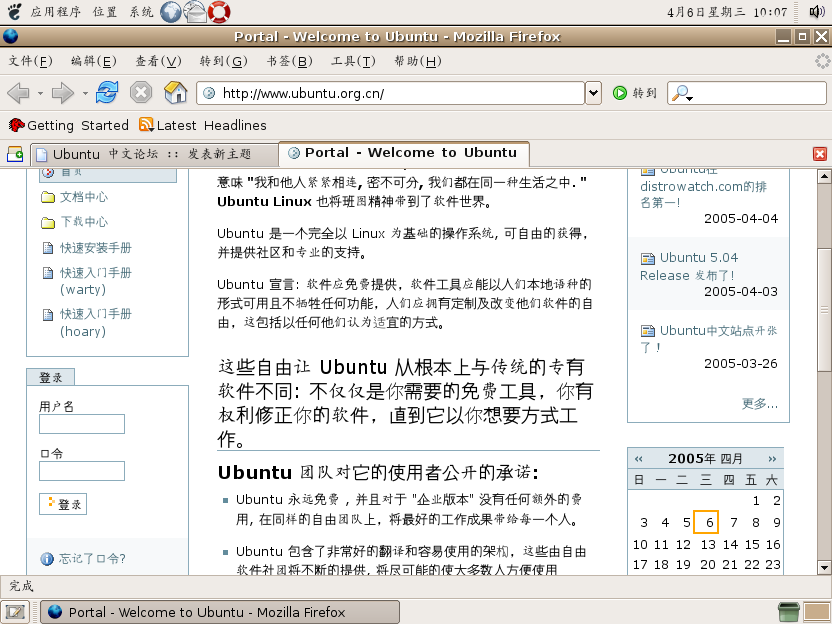The width and height of the screenshot is (832, 624).
Task: Click the Getting Started bookmark
Action: (69, 125)
